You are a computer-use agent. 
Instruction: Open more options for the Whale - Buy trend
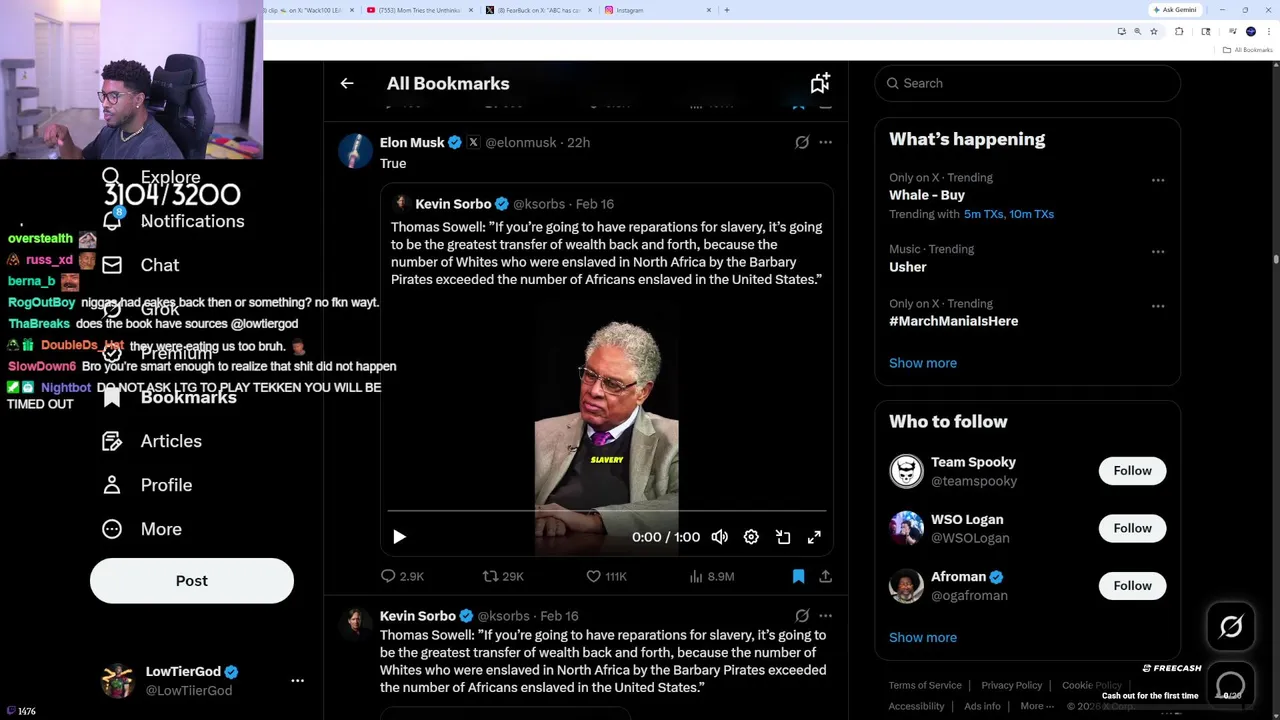click(1158, 180)
